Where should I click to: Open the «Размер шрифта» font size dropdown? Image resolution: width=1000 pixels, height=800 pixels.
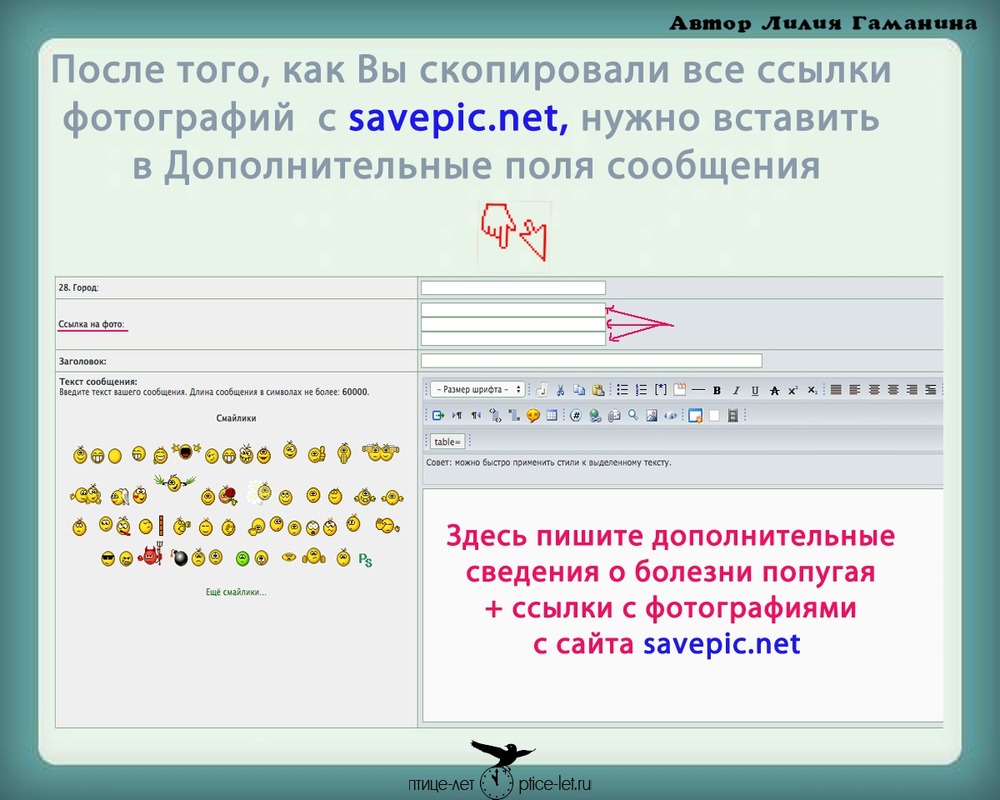pyautogui.click(x=477, y=389)
